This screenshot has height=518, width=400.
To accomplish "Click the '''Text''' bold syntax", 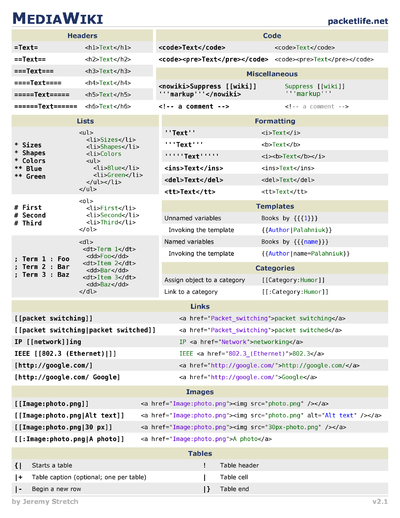I will click(184, 145).
